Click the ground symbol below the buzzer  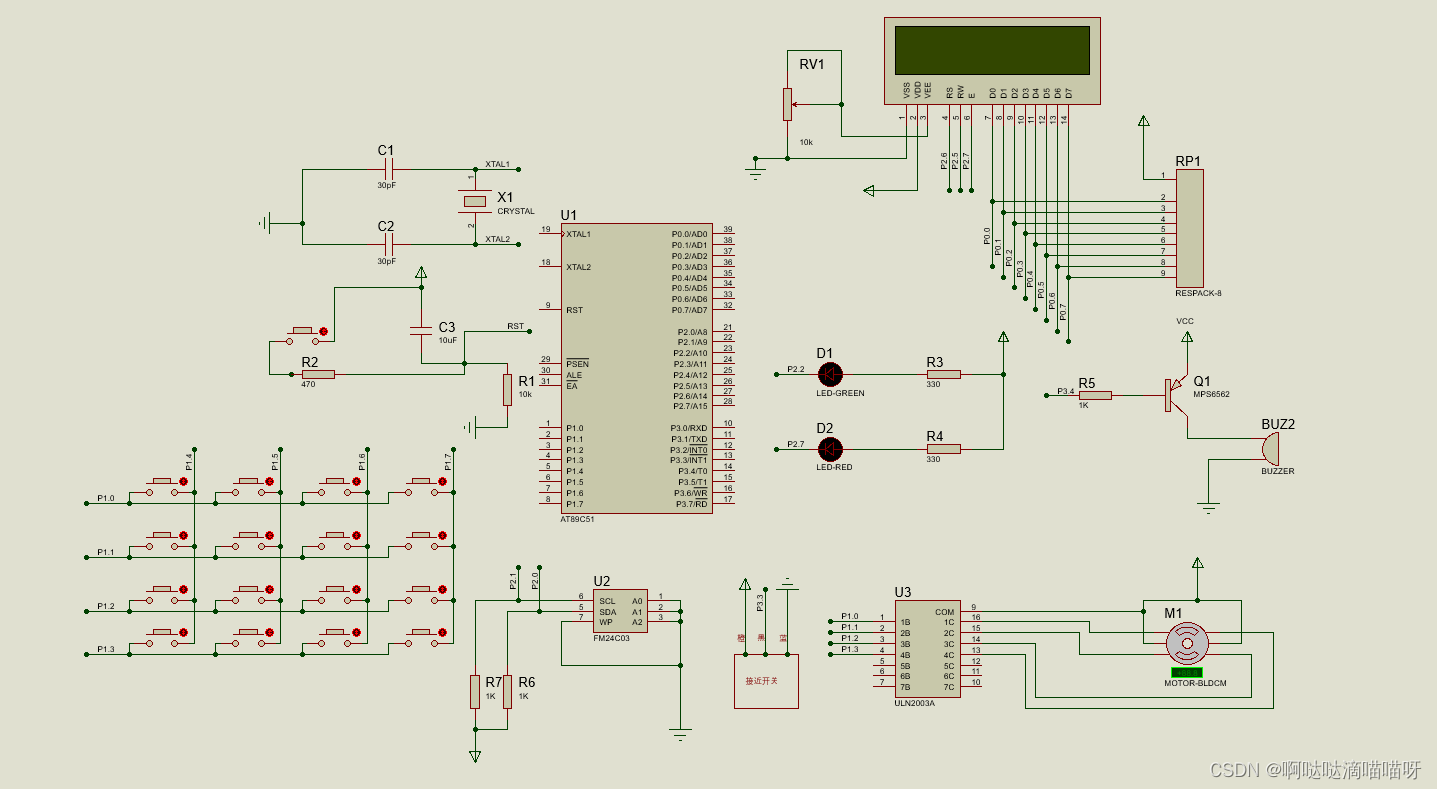click(1209, 508)
